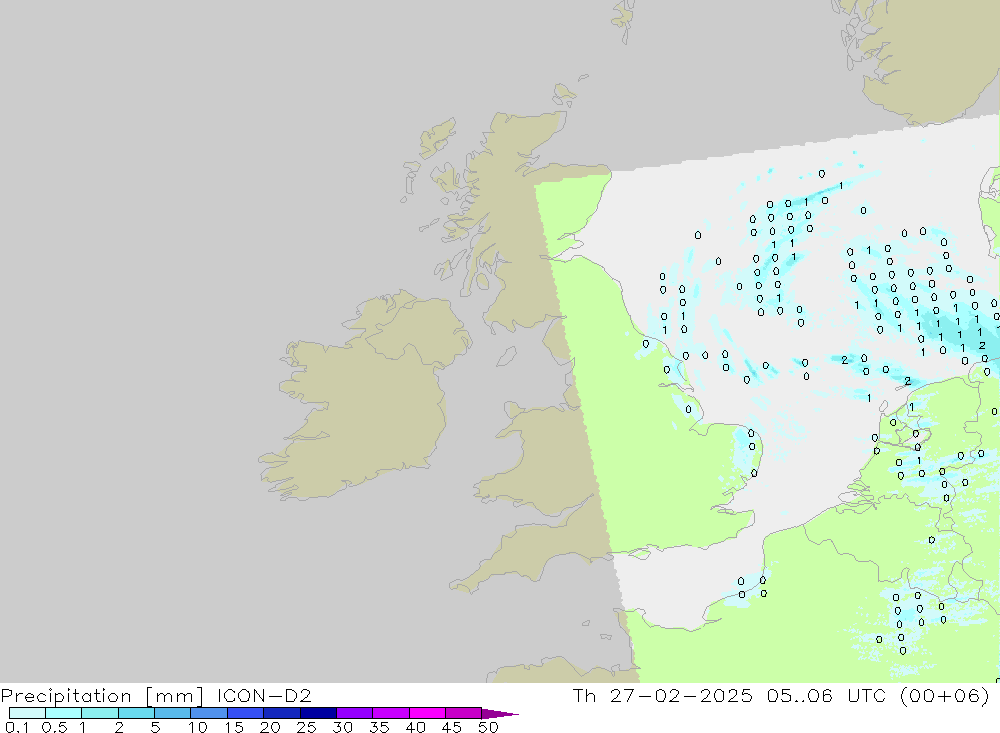Click the blue swatch between 15 and 20
1000x733 pixels.
point(246,713)
